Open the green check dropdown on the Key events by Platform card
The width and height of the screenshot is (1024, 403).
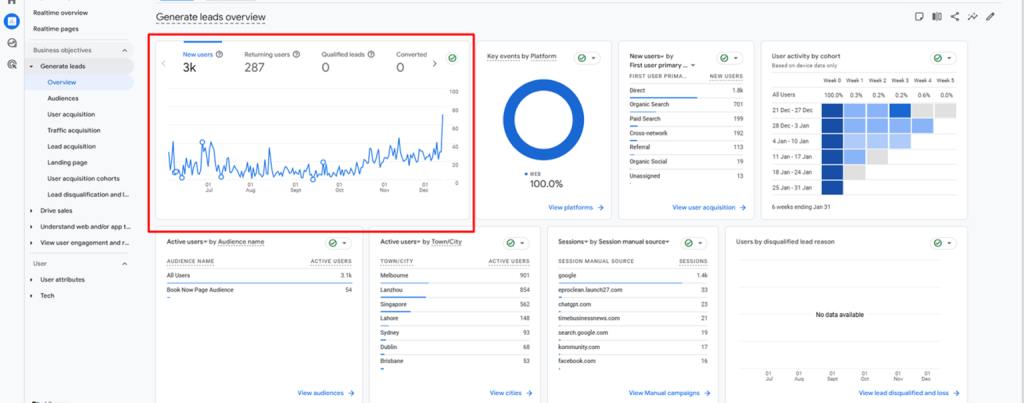pyautogui.click(x=587, y=58)
